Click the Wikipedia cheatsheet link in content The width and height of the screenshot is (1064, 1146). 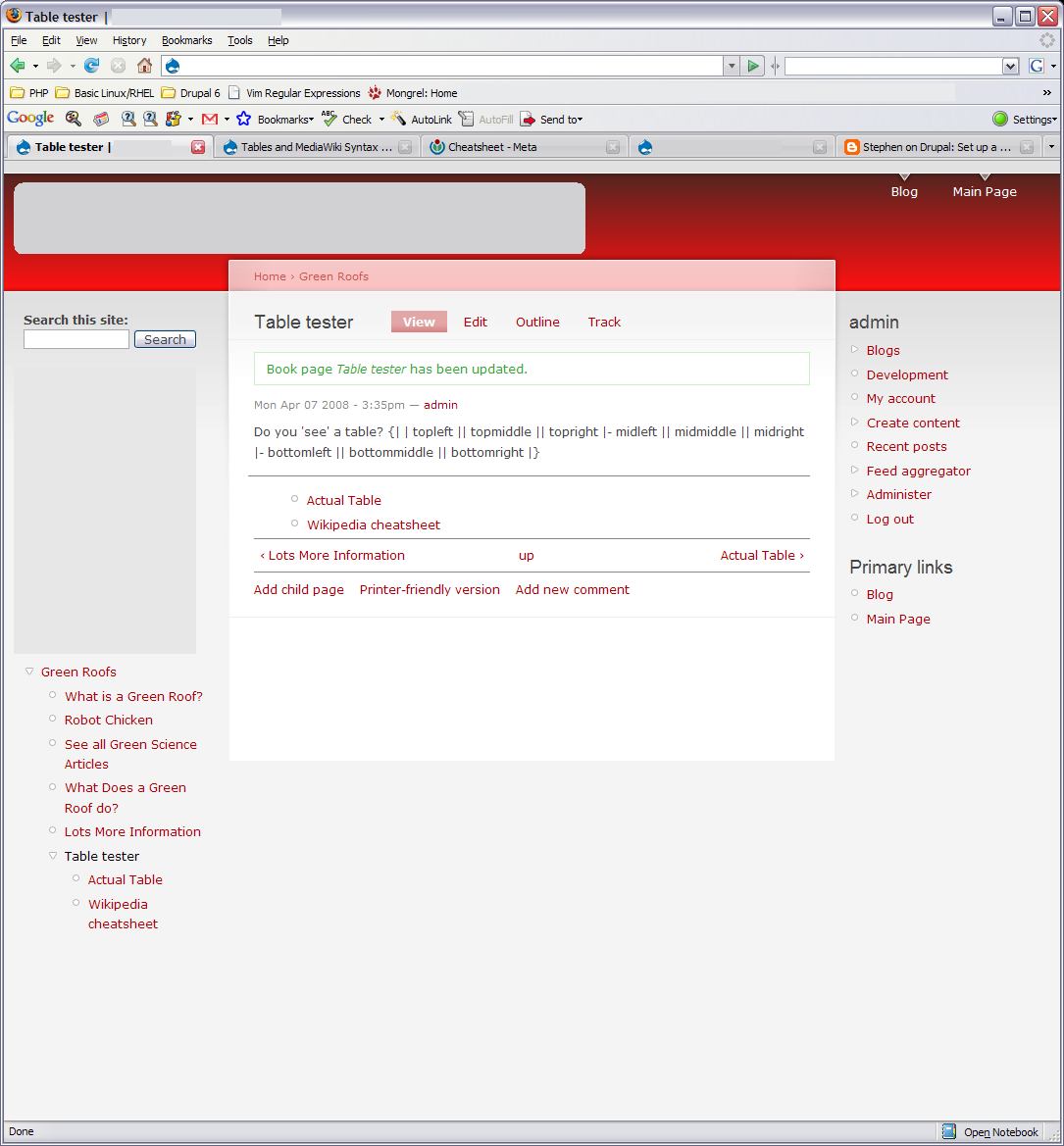pos(374,524)
